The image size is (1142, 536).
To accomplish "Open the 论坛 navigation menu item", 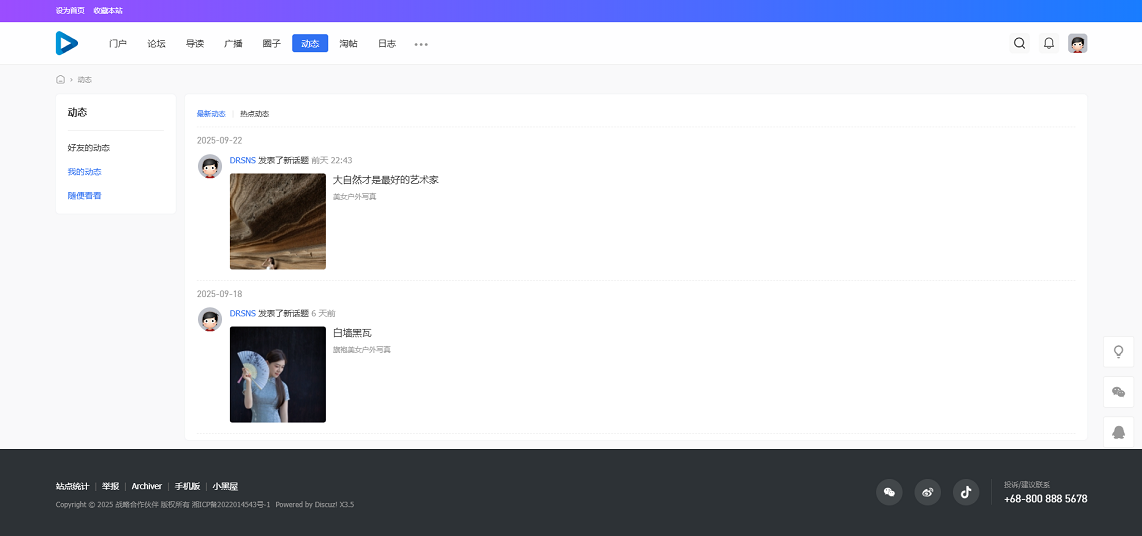I will tap(156, 44).
